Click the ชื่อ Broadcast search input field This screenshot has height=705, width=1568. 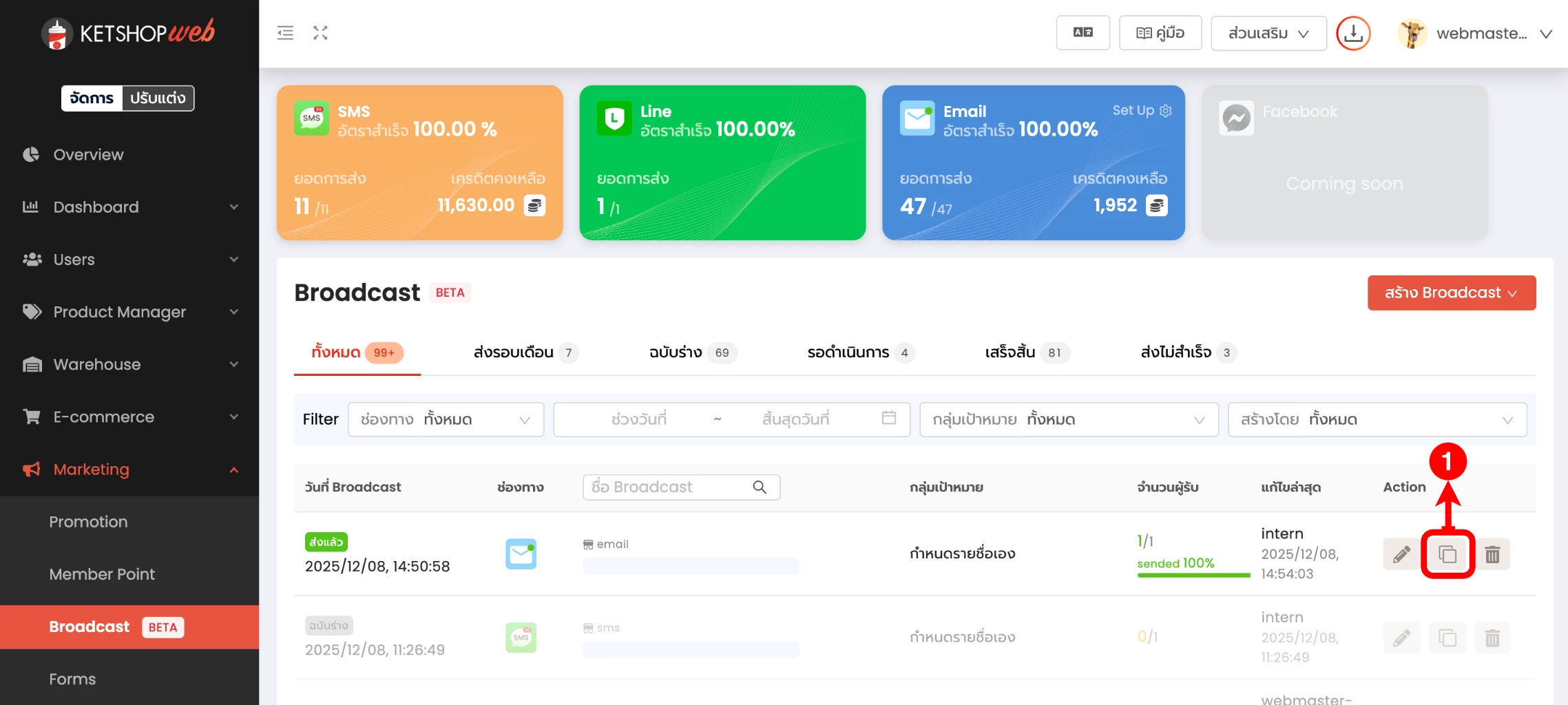pos(668,487)
